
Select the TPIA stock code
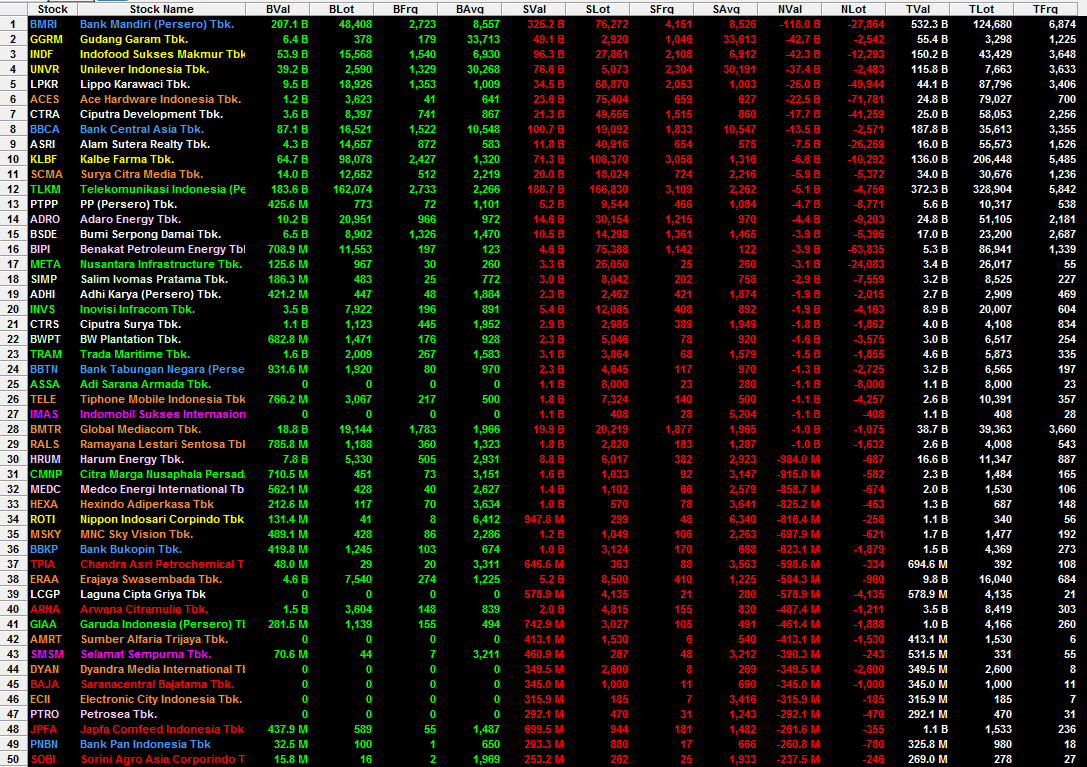pos(43,565)
